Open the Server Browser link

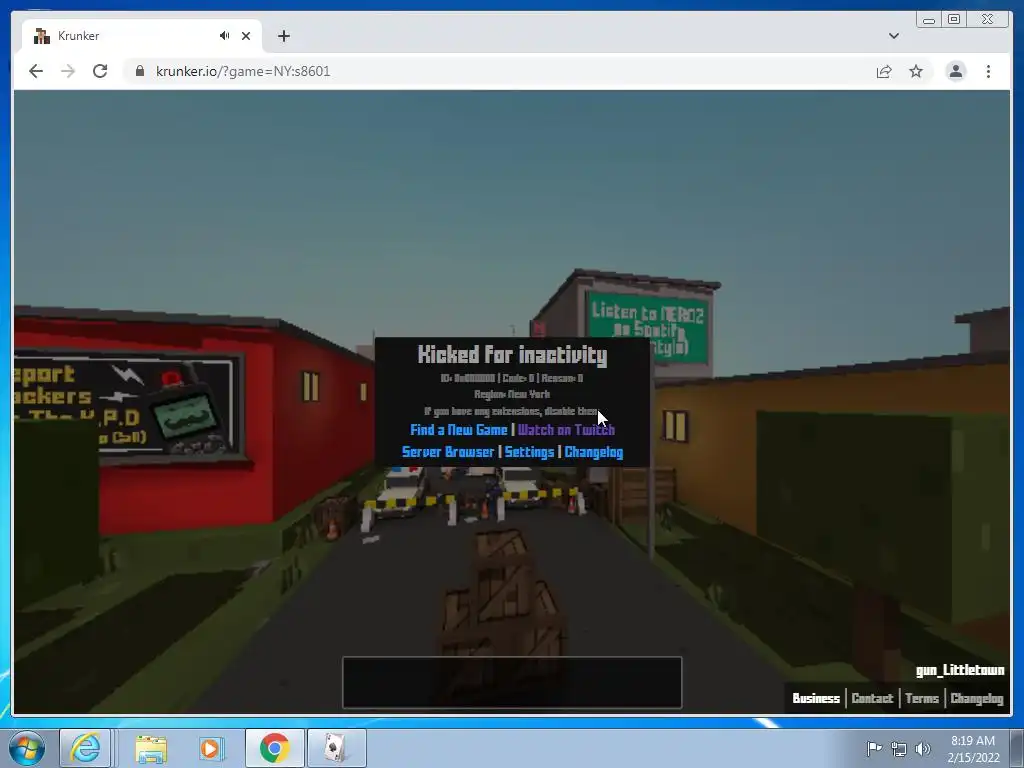tap(448, 452)
